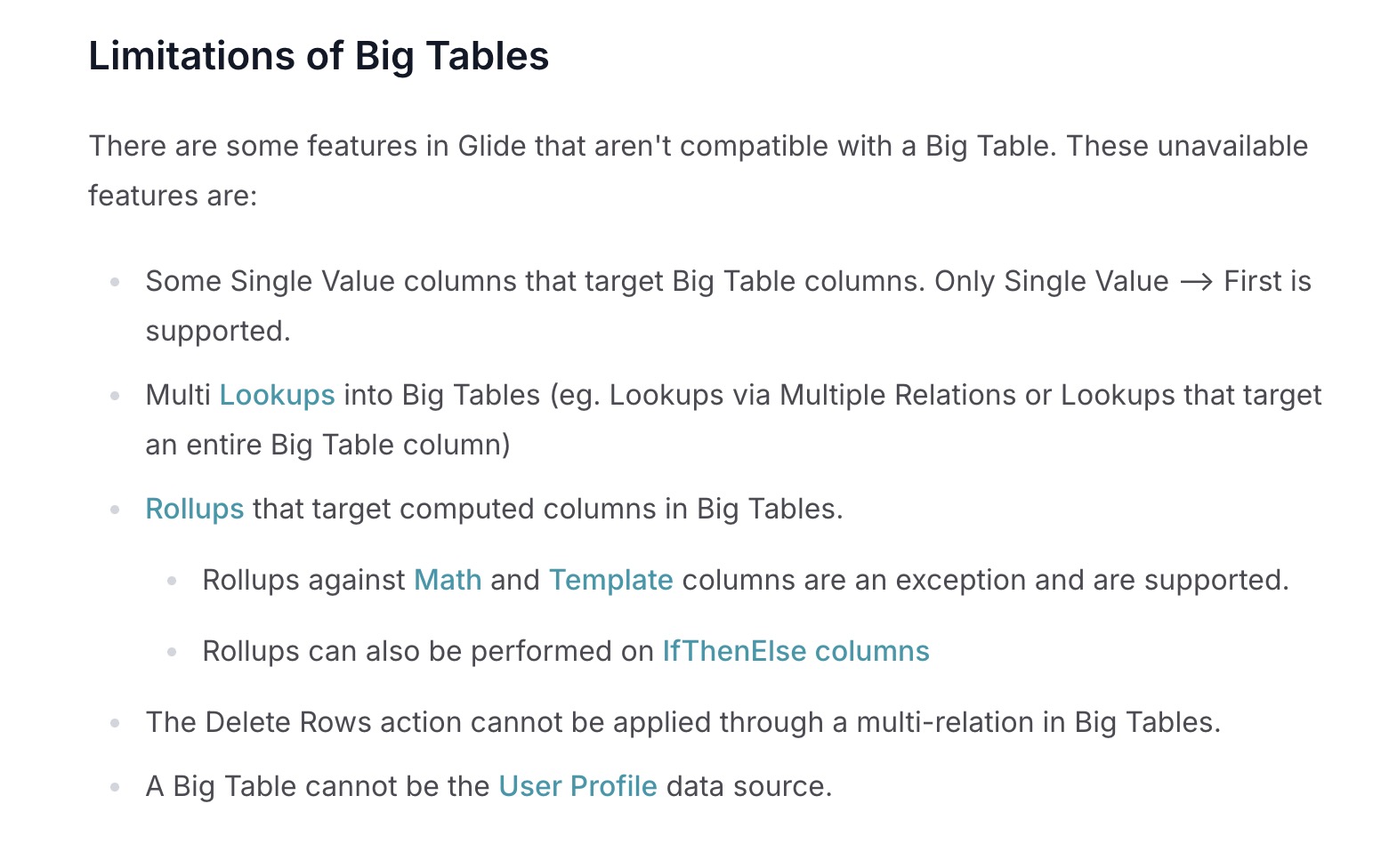The width and height of the screenshot is (1381, 868).
Task: Click the Limitations of Big Tables heading
Action: pyautogui.click(x=319, y=55)
